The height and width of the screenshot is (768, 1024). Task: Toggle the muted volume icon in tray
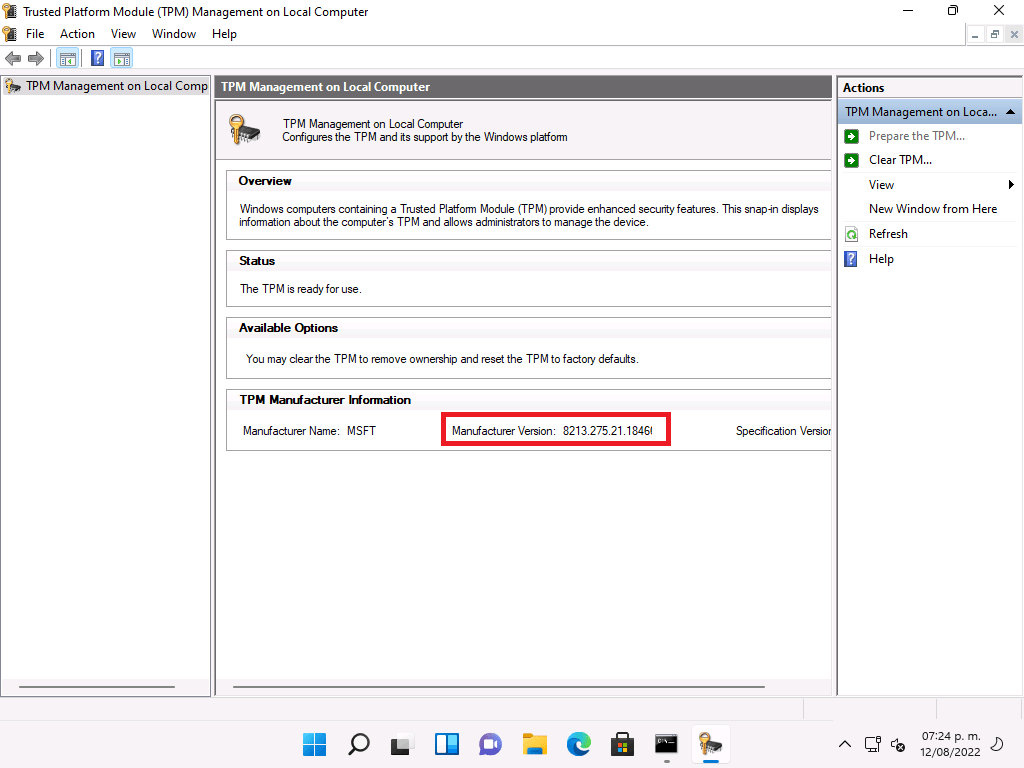[898, 744]
